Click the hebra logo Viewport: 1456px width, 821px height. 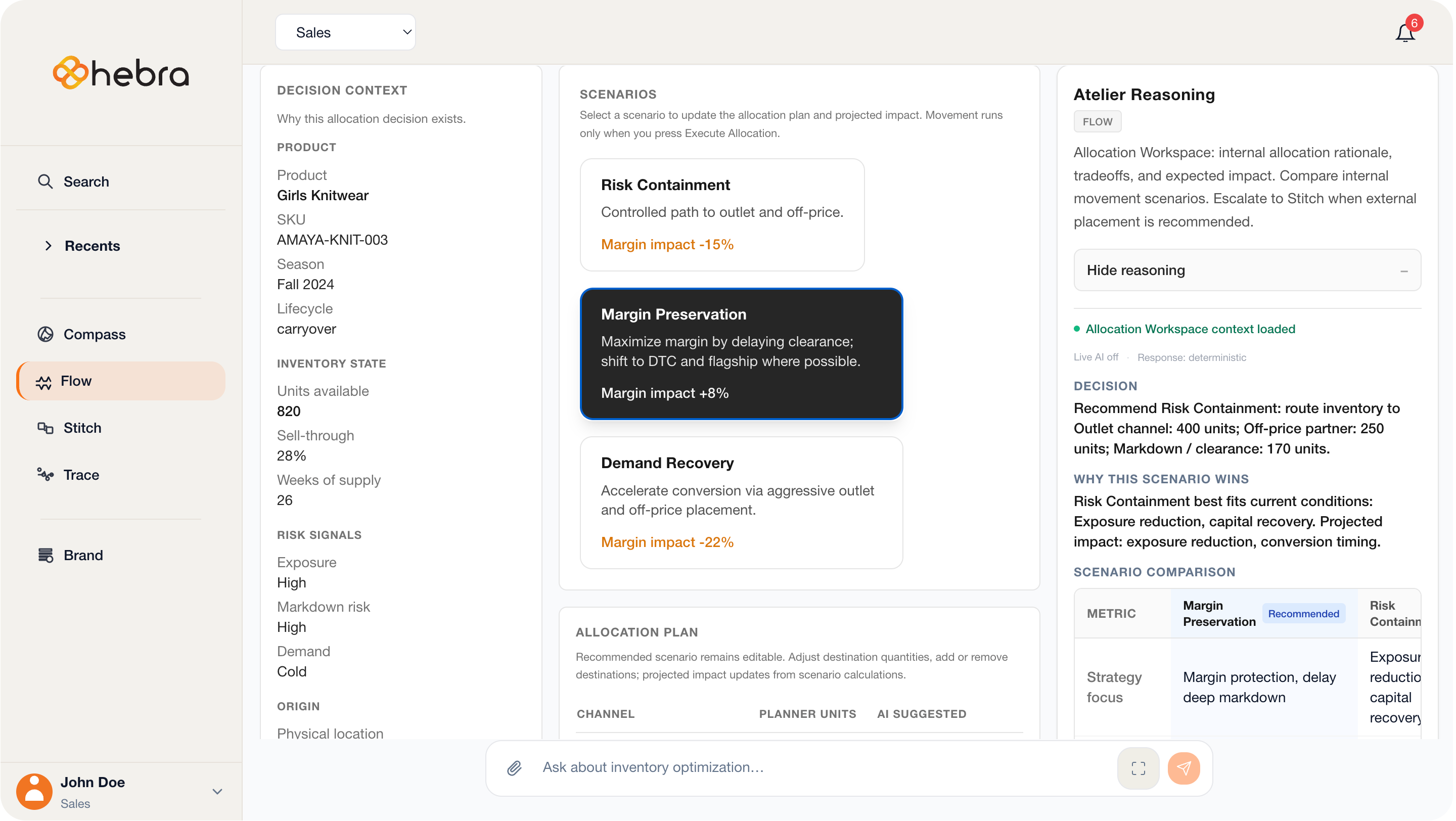(x=120, y=72)
